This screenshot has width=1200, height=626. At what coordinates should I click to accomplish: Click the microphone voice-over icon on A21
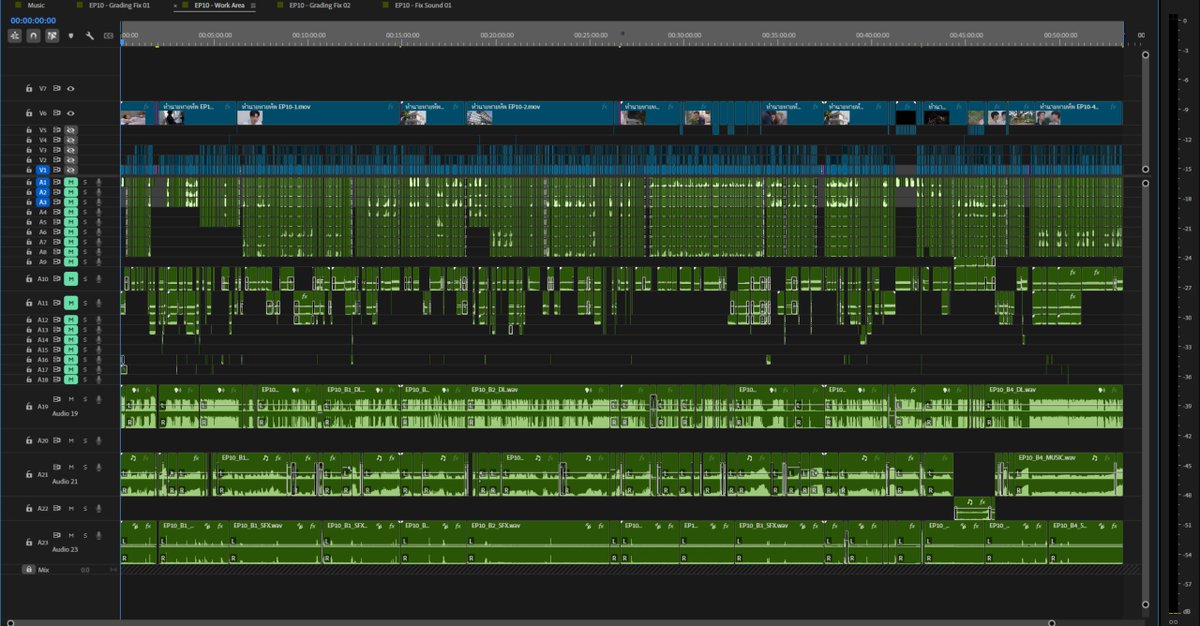point(99,467)
